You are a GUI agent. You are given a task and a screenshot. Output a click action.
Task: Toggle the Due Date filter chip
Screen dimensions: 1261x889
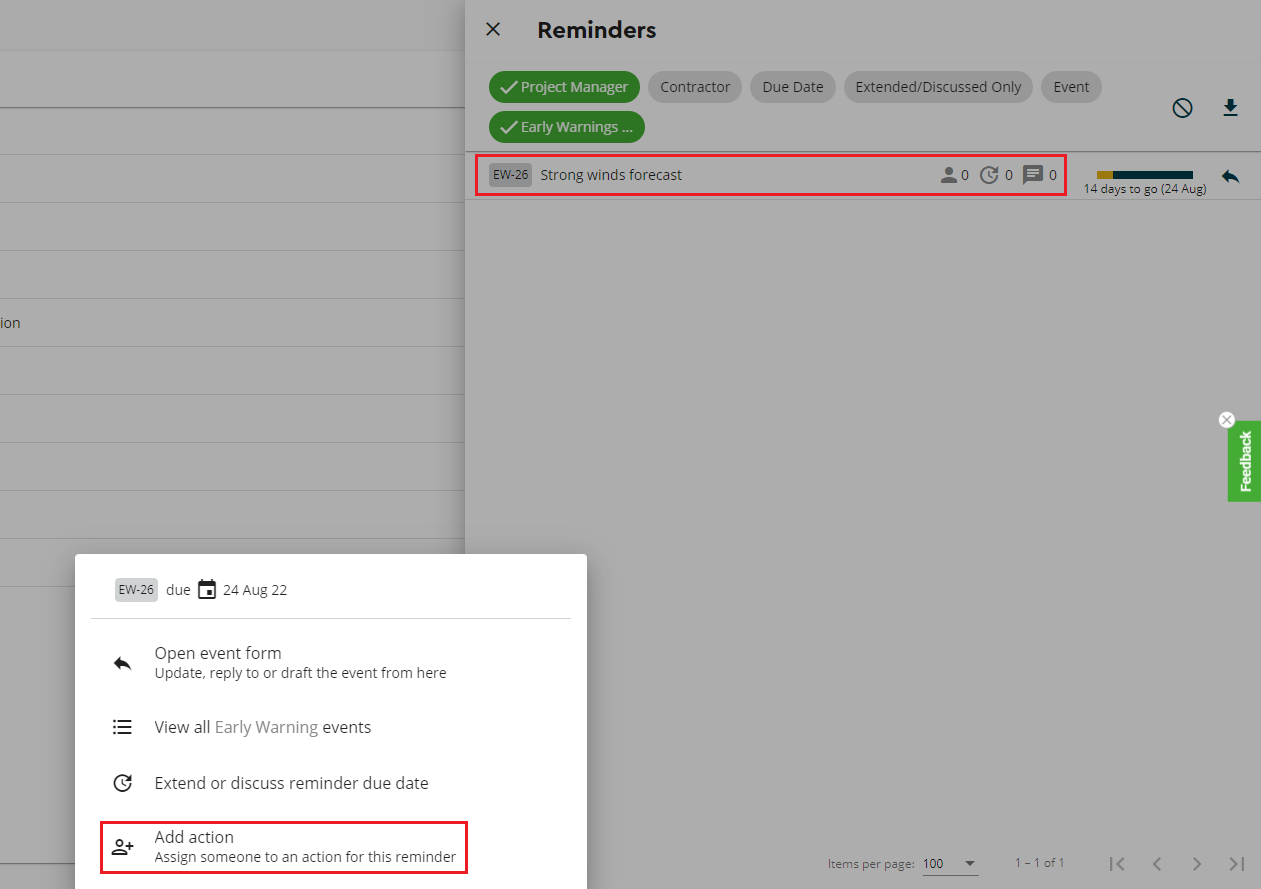792,87
